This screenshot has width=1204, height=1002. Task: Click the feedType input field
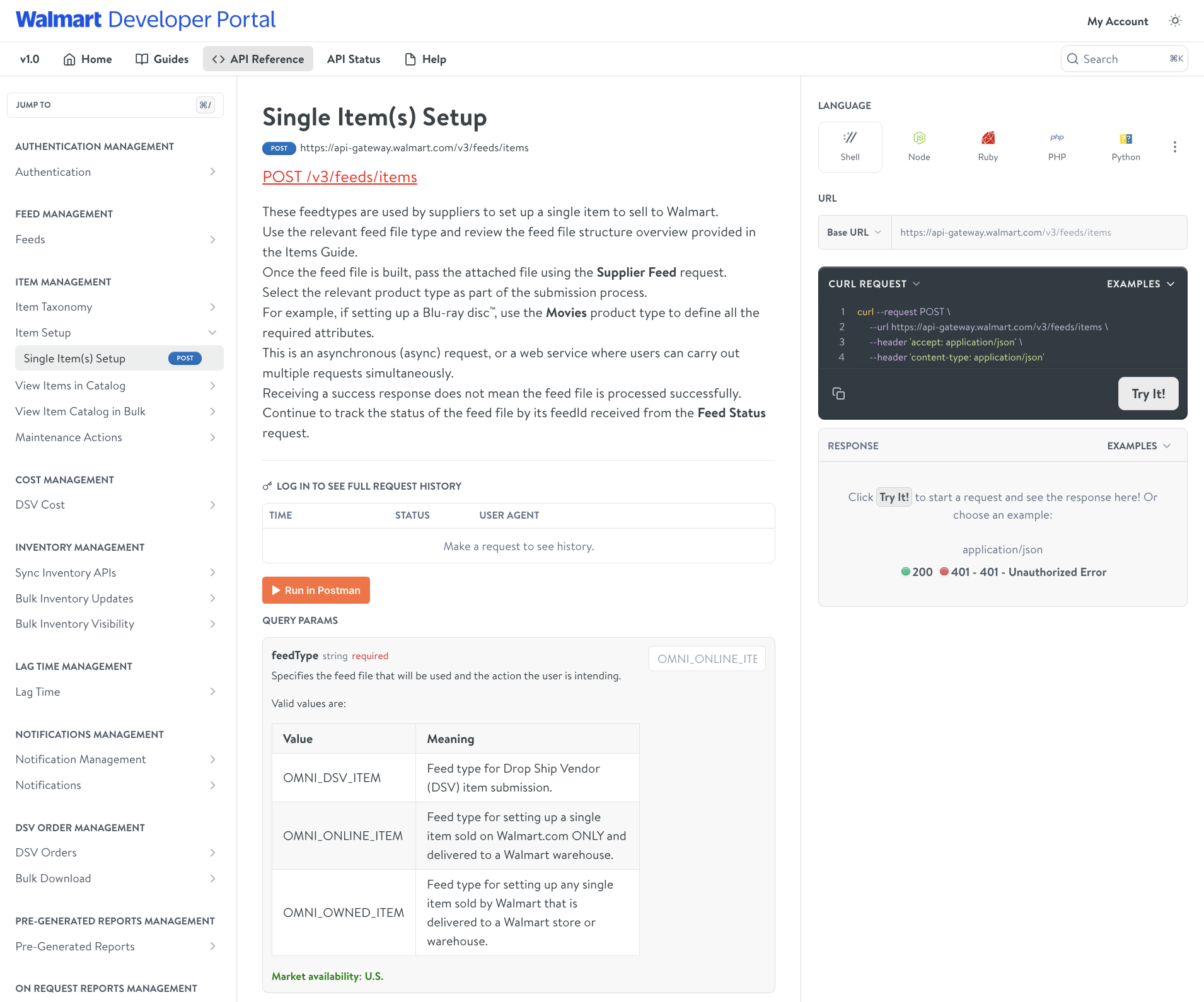tap(707, 659)
